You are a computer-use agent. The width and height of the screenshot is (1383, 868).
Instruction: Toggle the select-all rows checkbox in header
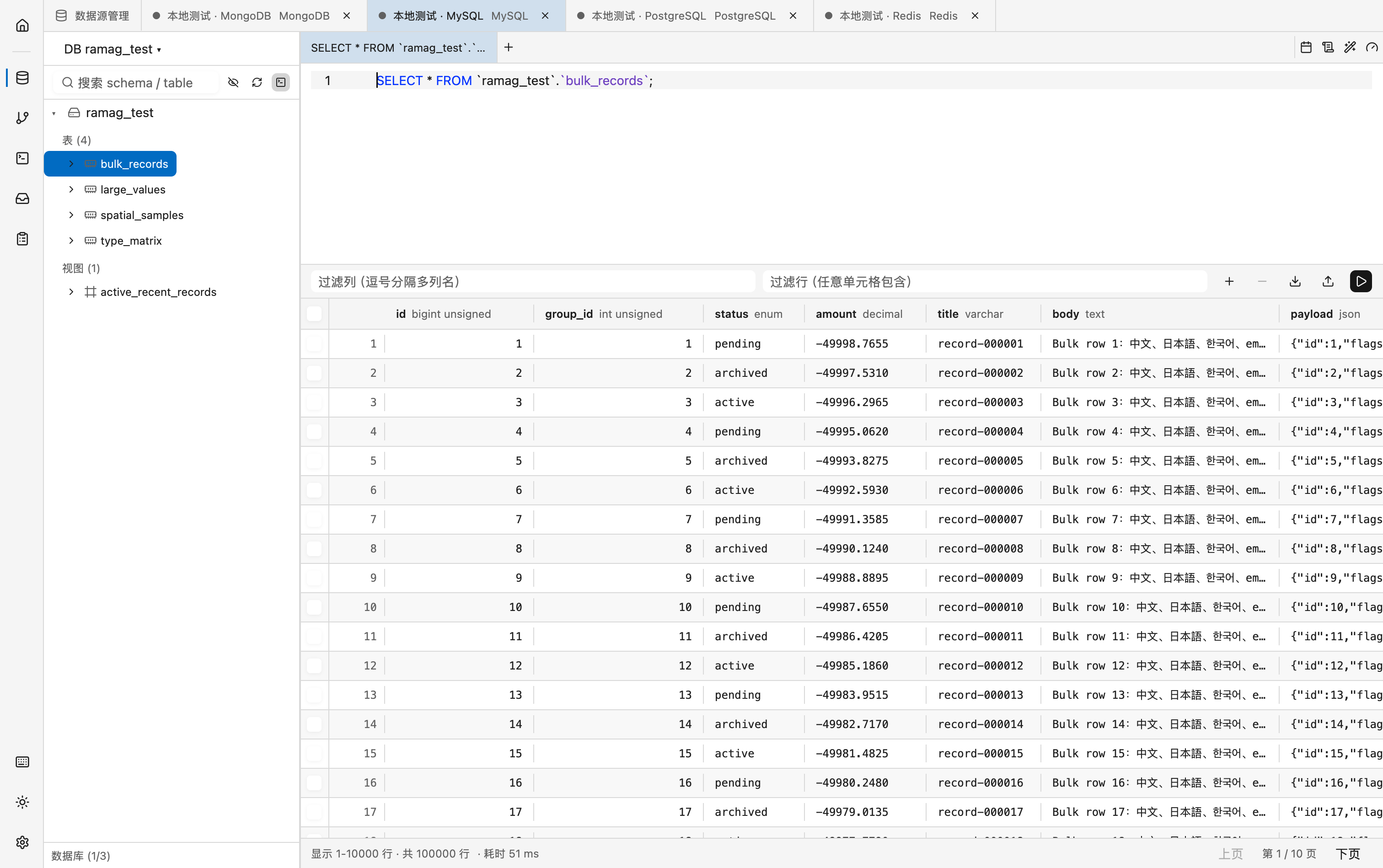pos(314,313)
